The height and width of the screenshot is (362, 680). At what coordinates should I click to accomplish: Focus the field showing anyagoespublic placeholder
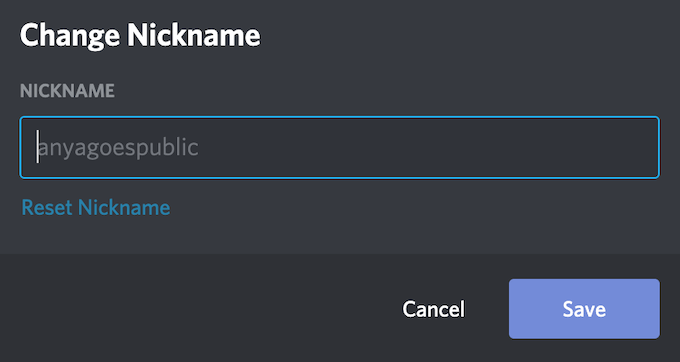pyautogui.click(x=340, y=147)
